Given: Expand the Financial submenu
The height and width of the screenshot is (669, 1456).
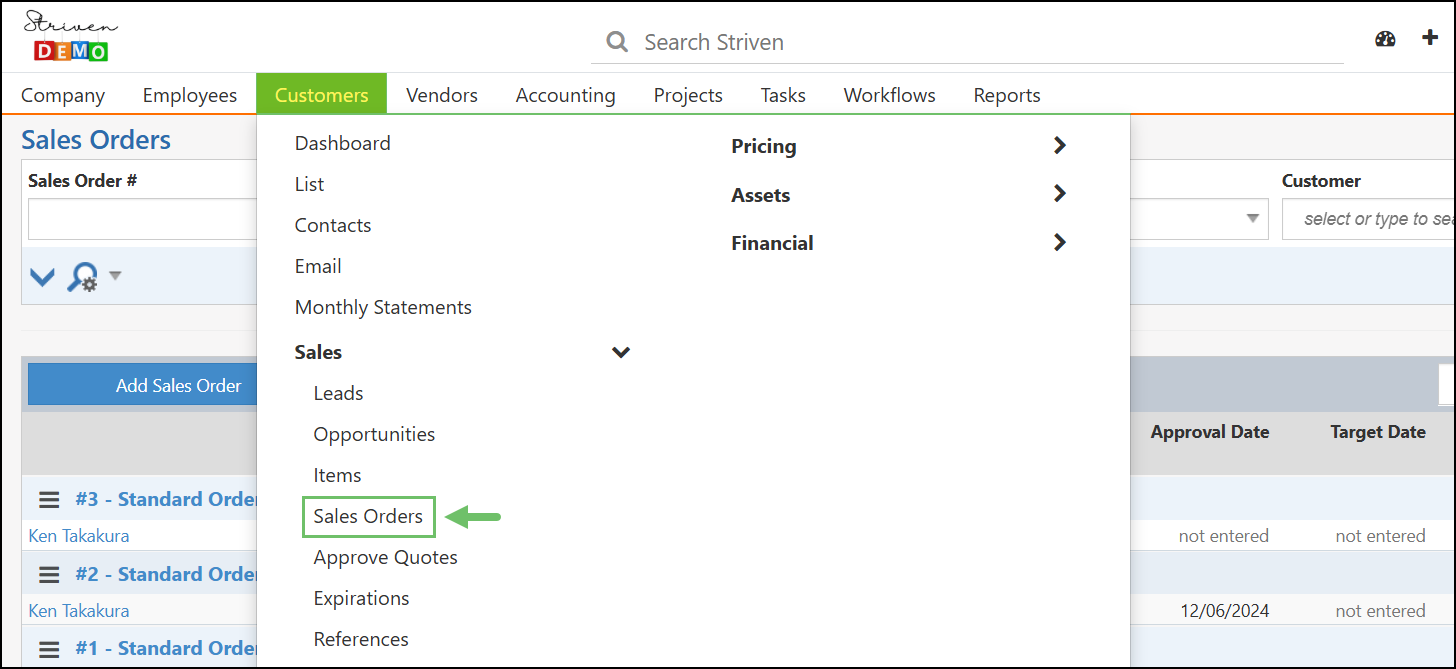Looking at the screenshot, I should pyautogui.click(x=1060, y=242).
